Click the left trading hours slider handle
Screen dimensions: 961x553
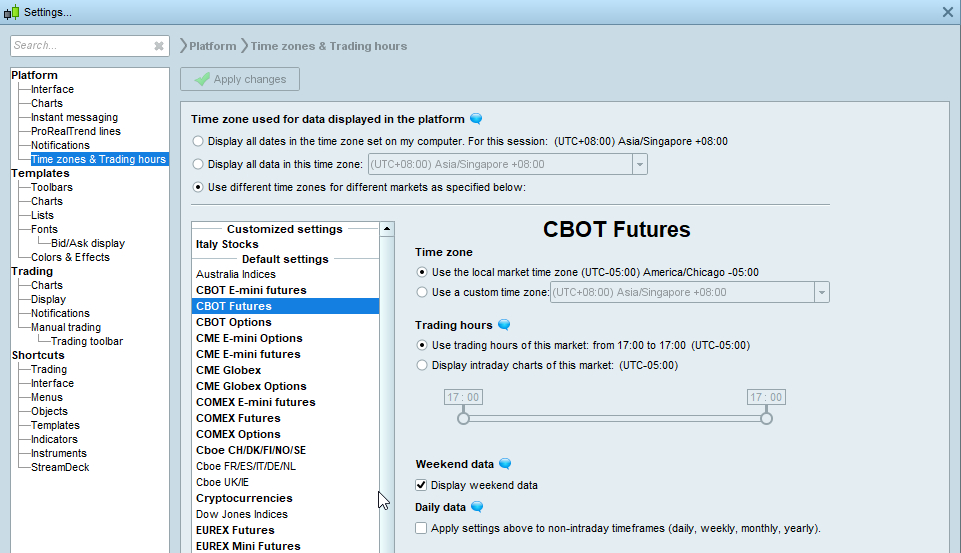463,419
